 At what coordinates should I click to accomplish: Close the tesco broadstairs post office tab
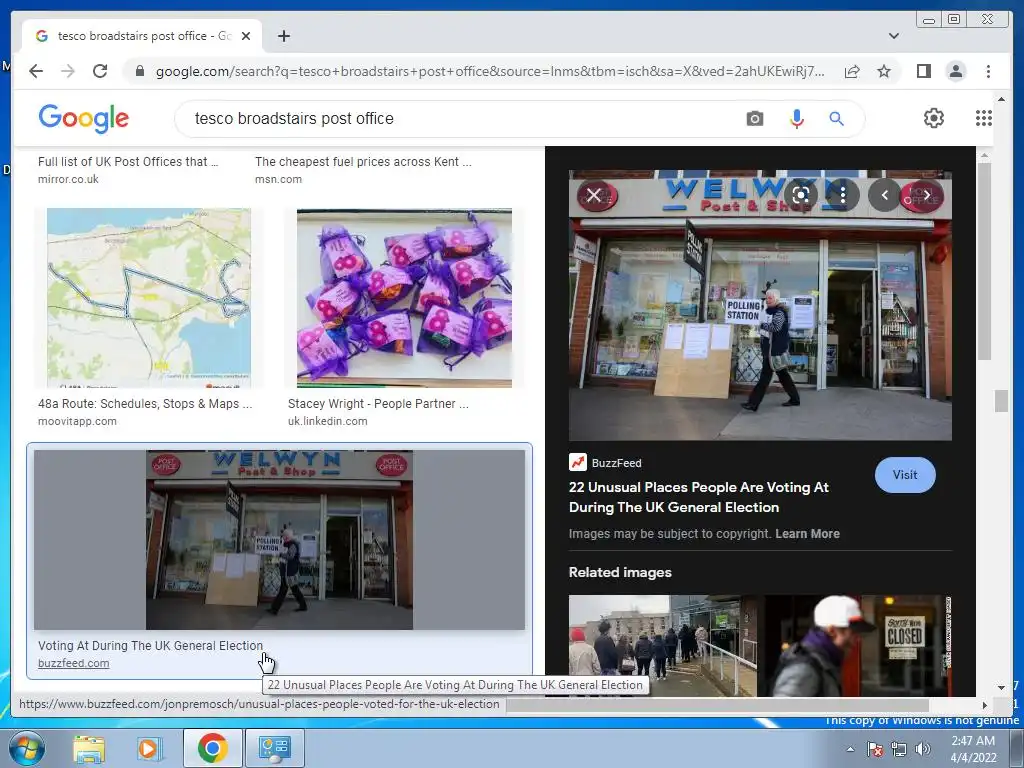[x=246, y=36]
